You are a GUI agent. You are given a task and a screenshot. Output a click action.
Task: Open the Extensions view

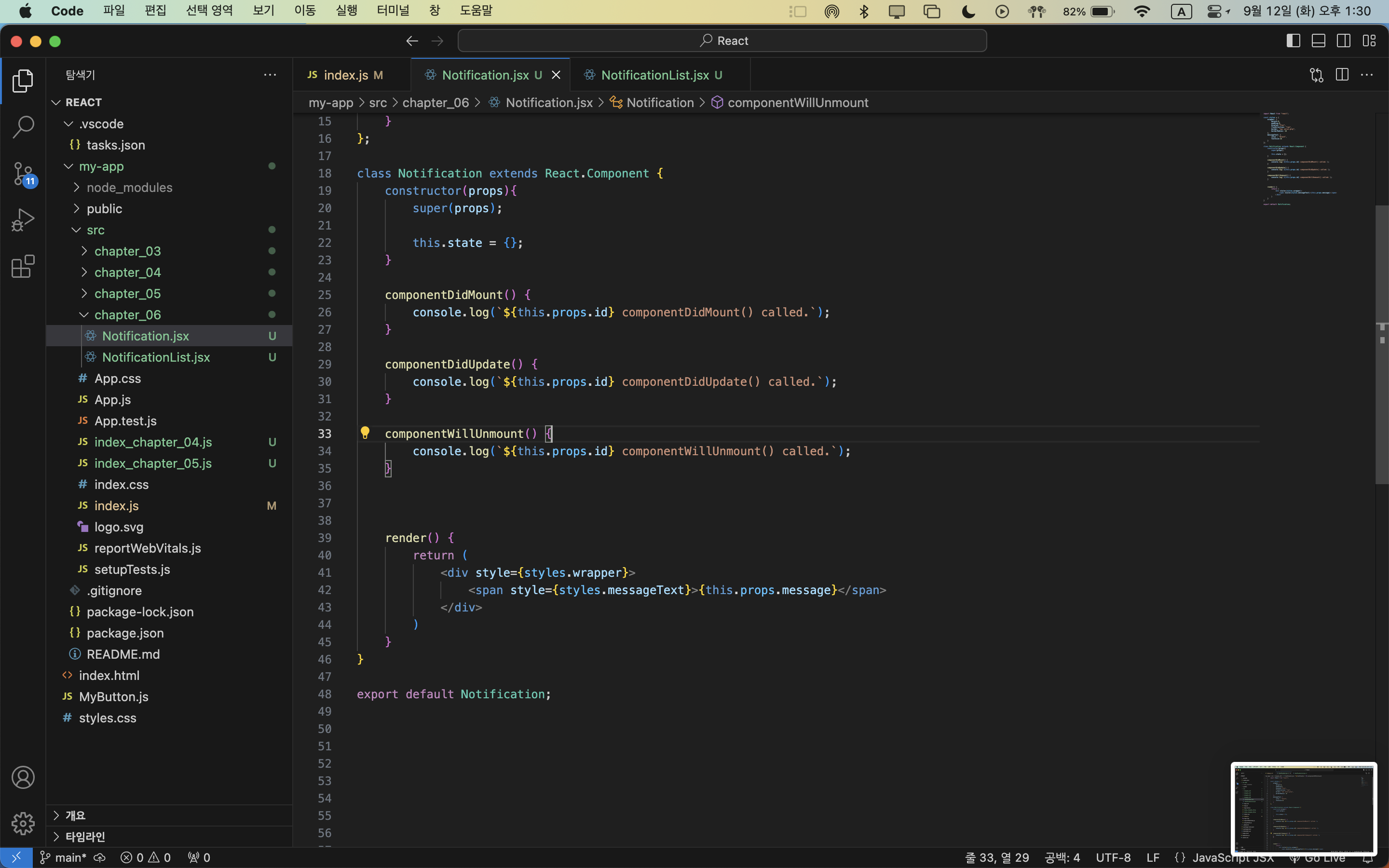[x=23, y=266]
